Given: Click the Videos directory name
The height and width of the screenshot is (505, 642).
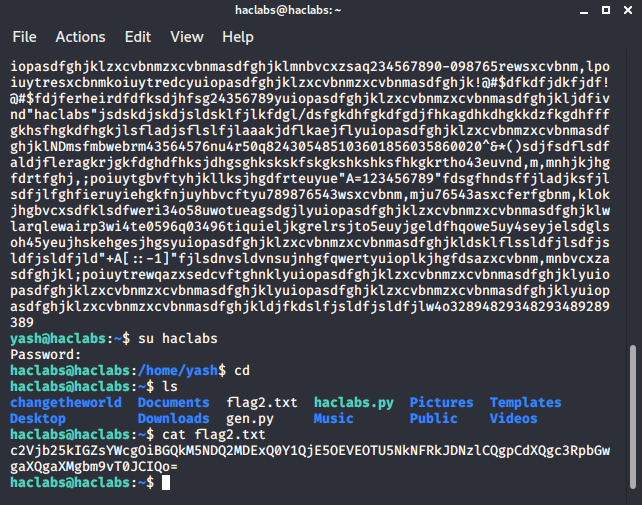Looking at the screenshot, I should click(513, 419).
